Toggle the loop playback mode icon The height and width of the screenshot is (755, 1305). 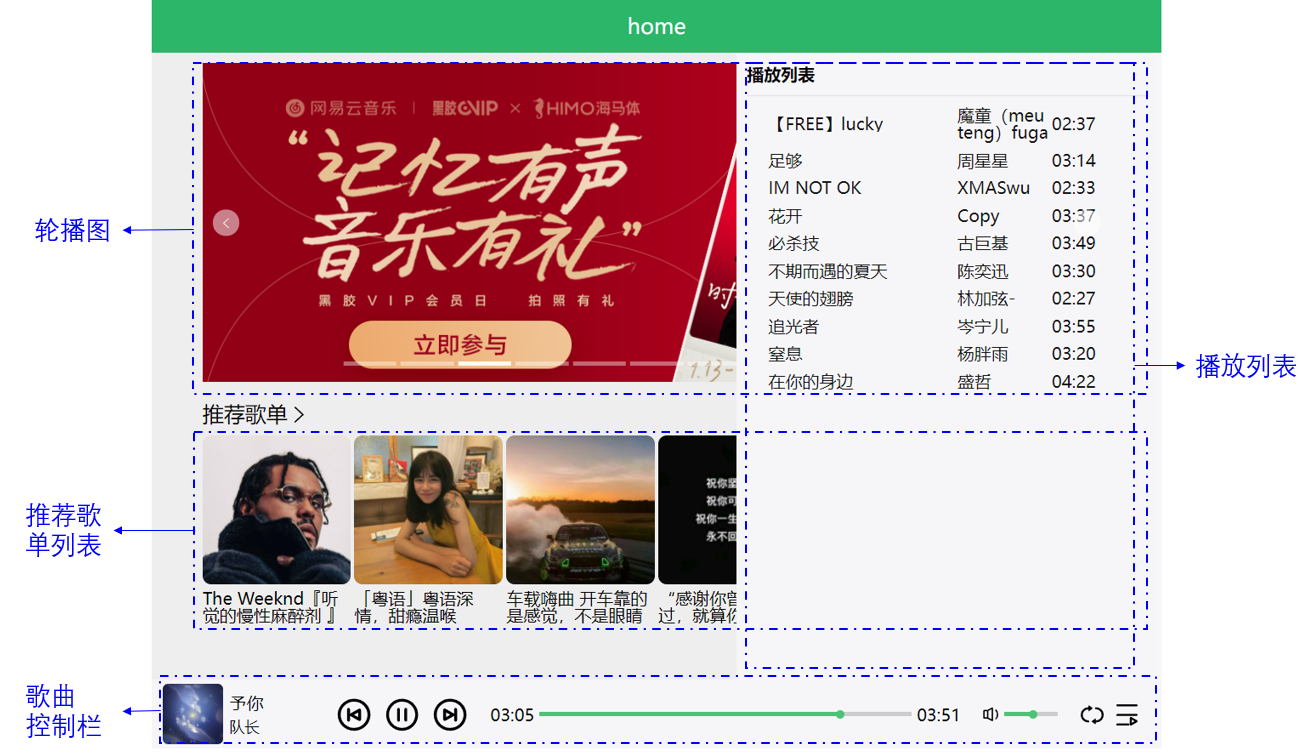pyautogui.click(x=1092, y=715)
